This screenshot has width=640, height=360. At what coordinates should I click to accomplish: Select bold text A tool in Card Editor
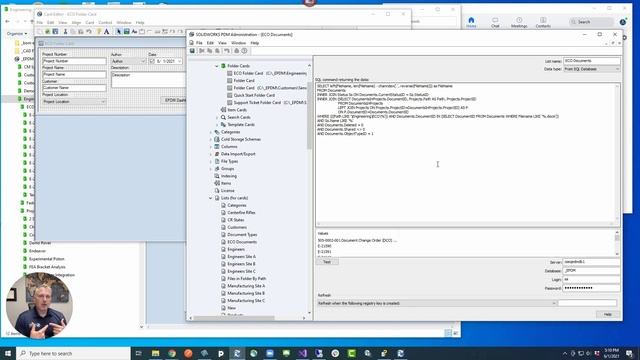point(107,31)
